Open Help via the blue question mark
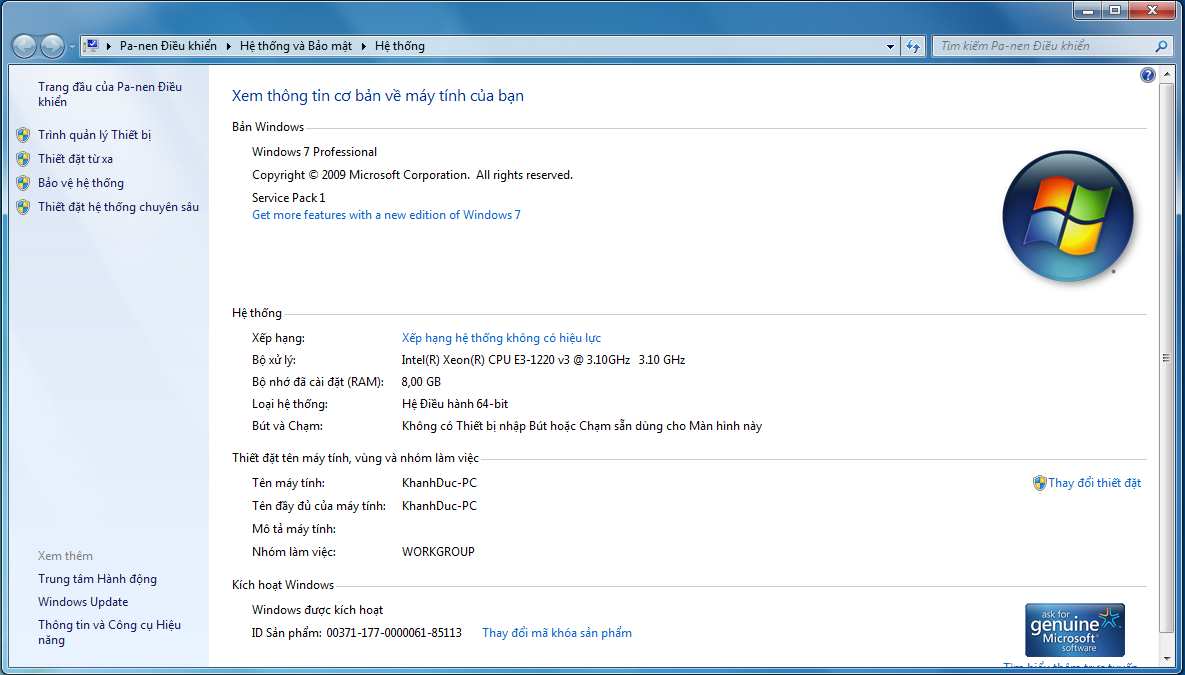 point(1147,75)
